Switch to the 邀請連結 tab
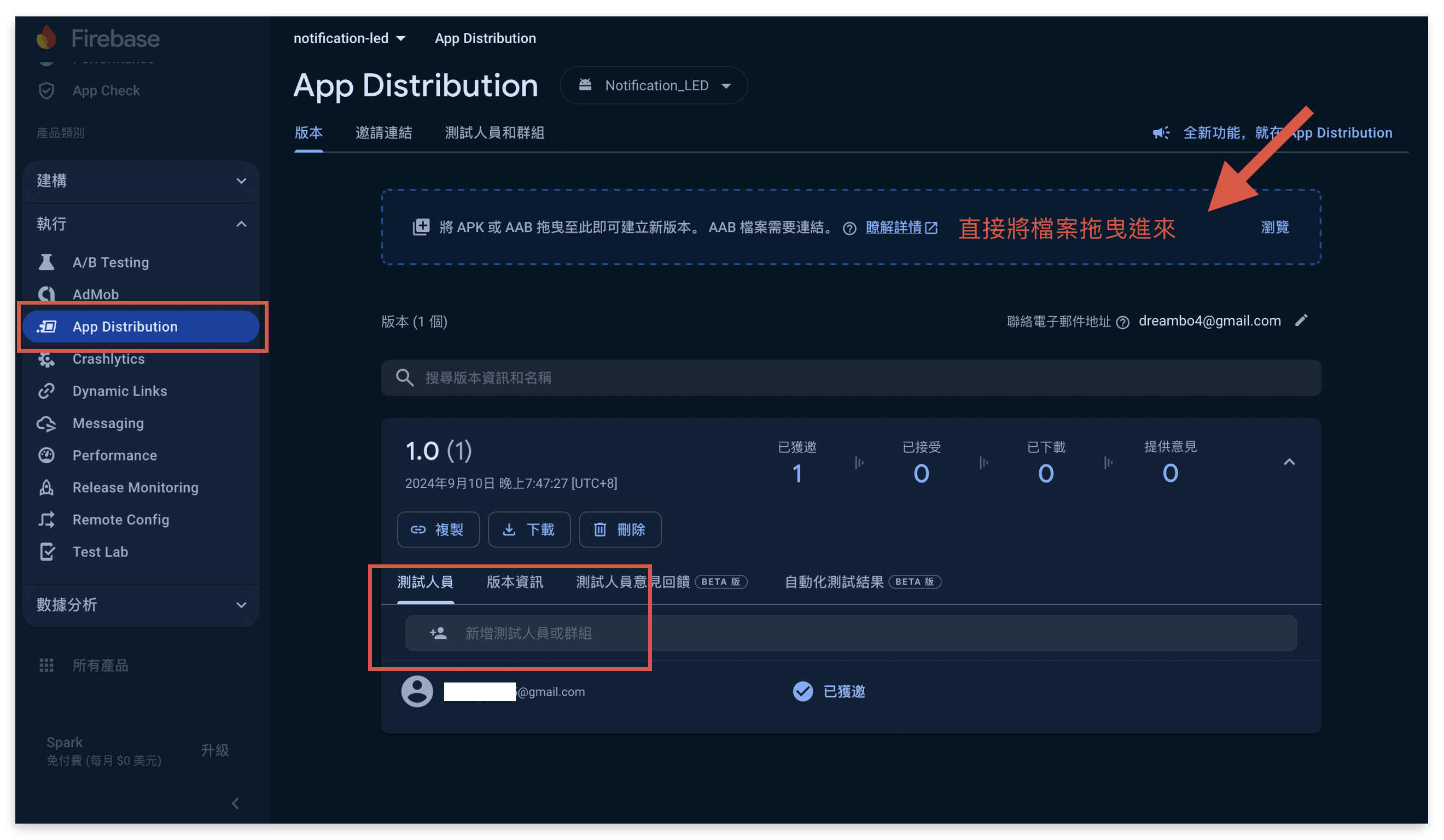Image resolution: width=1444 pixels, height=840 pixels. click(x=383, y=132)
